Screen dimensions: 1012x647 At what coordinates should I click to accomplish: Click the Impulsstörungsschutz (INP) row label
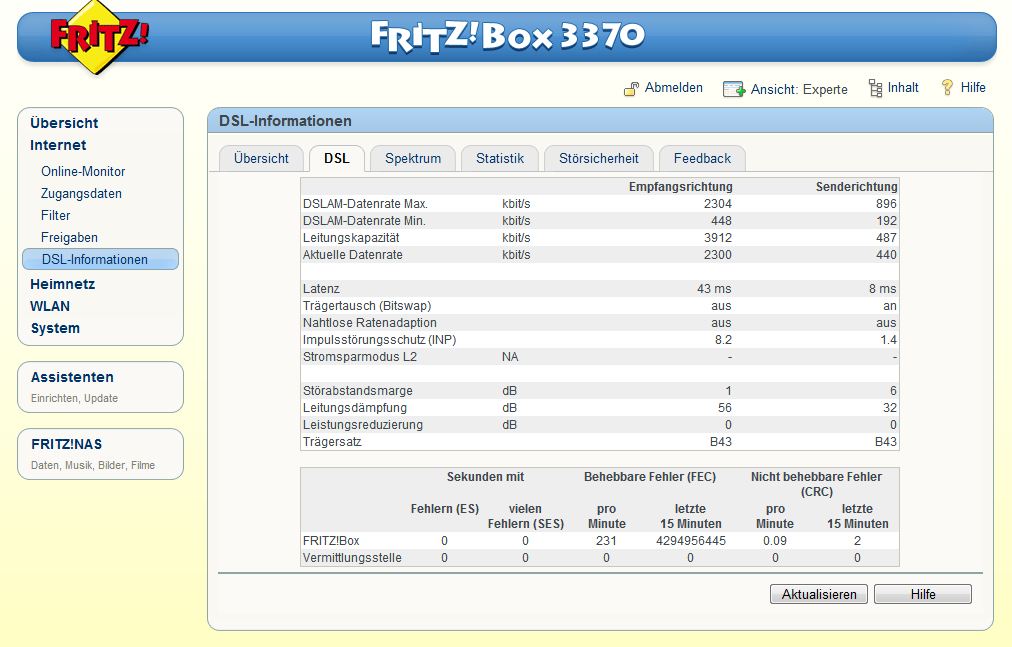380,340
